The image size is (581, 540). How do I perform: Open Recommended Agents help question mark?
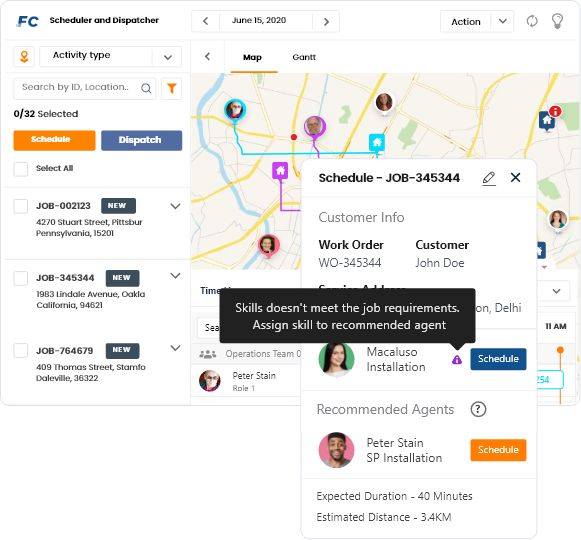[478, 410]
